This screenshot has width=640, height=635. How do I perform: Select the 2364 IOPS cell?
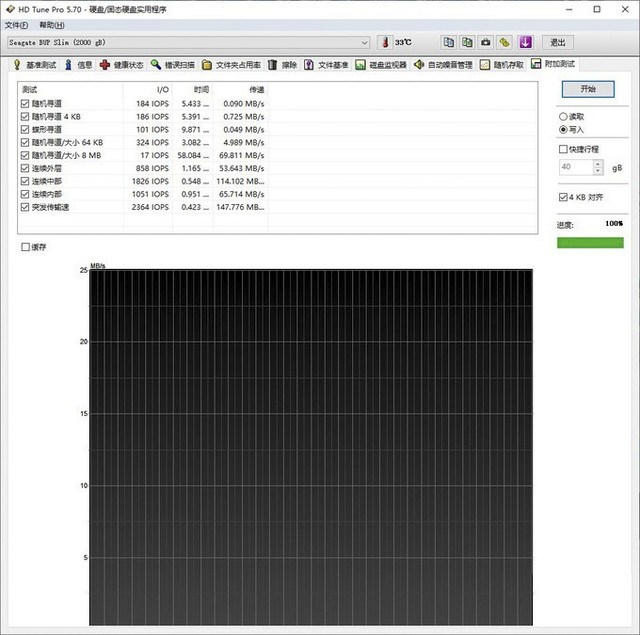tap(150, 207)
